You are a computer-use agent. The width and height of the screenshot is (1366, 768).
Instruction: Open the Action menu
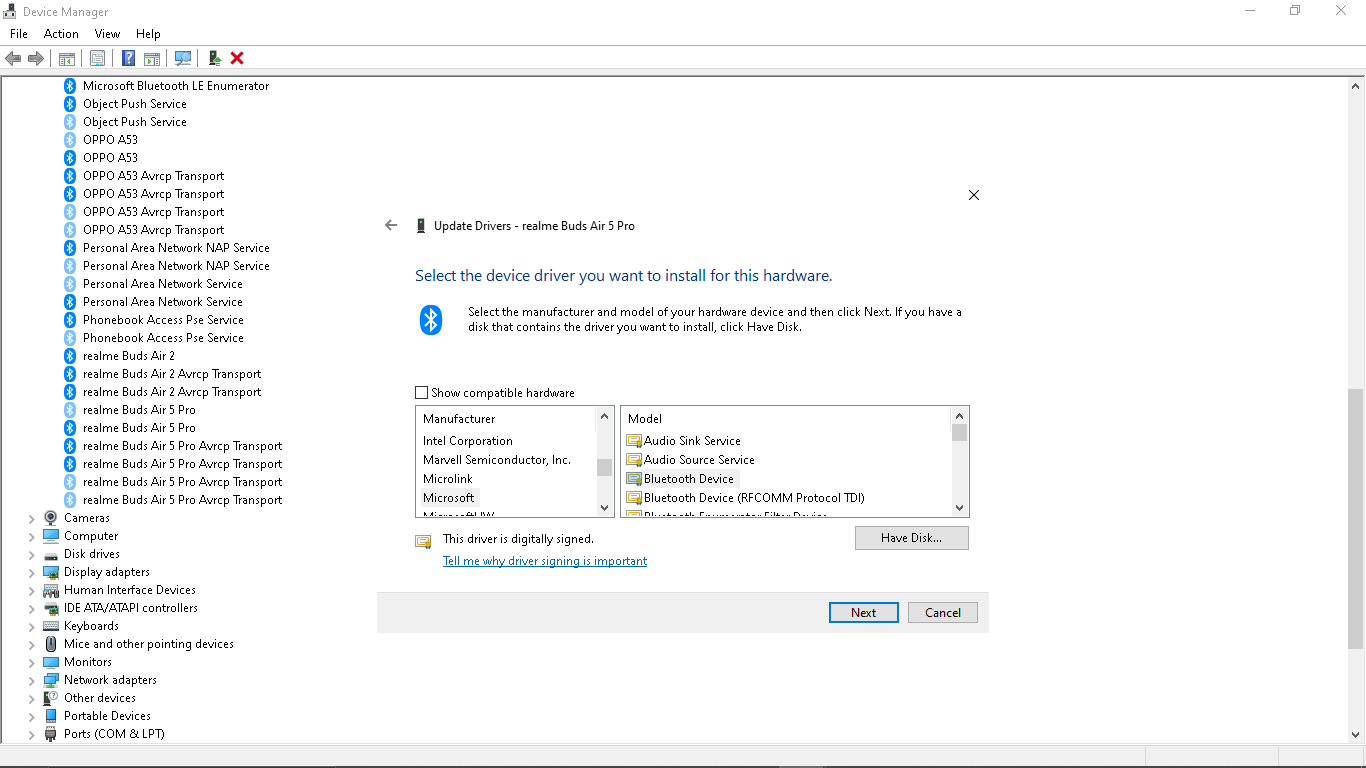click(x=61, y=33)
